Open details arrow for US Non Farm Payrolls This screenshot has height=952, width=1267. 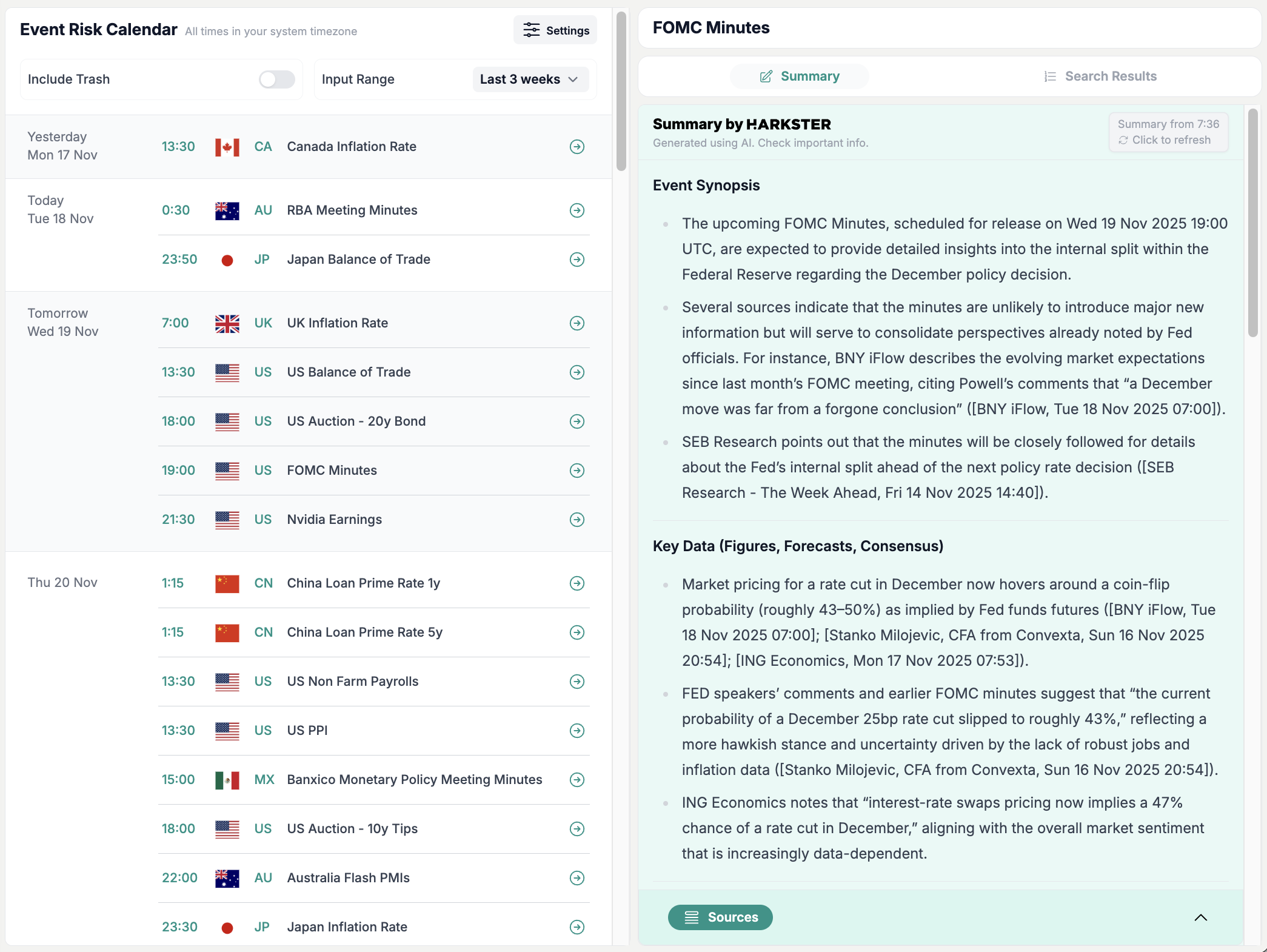click(x=577, y=682)
